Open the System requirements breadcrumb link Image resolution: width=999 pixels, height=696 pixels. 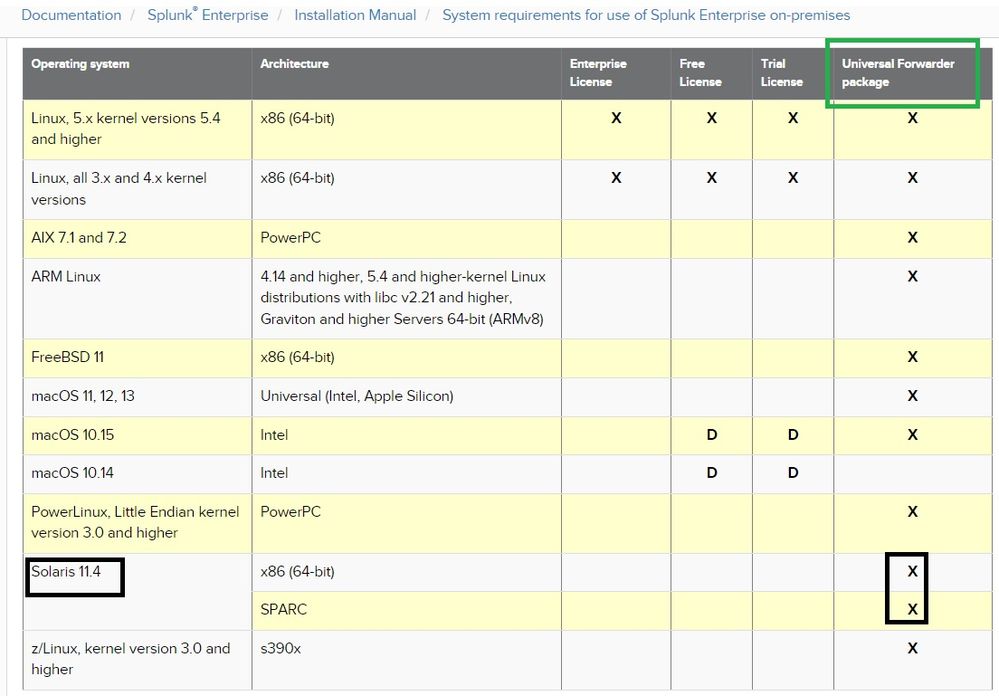click(646, 15)
